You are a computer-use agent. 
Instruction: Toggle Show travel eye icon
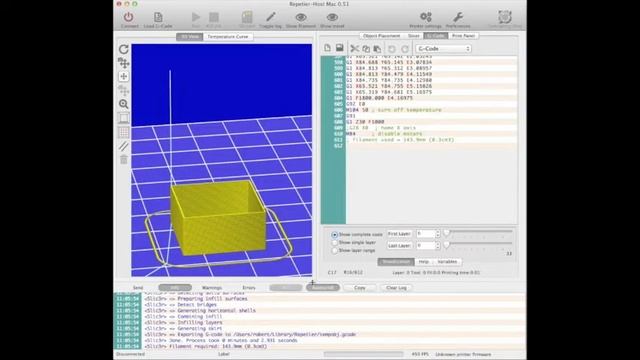[x=332, y=17]
